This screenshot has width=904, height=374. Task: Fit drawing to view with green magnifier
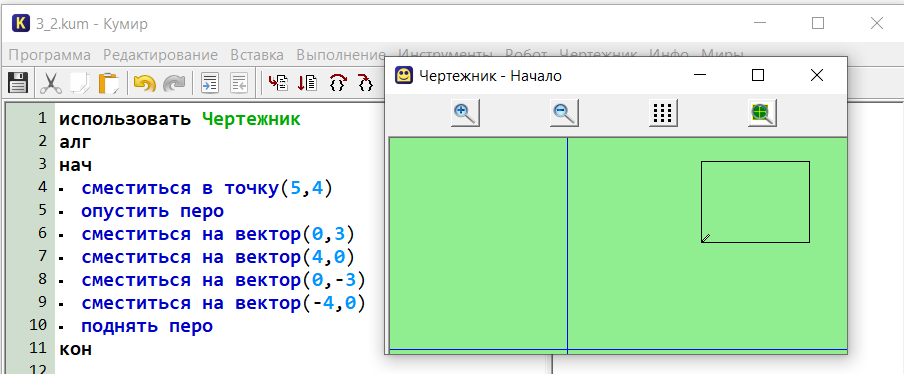pyautogui.click(x=762, y=113)
